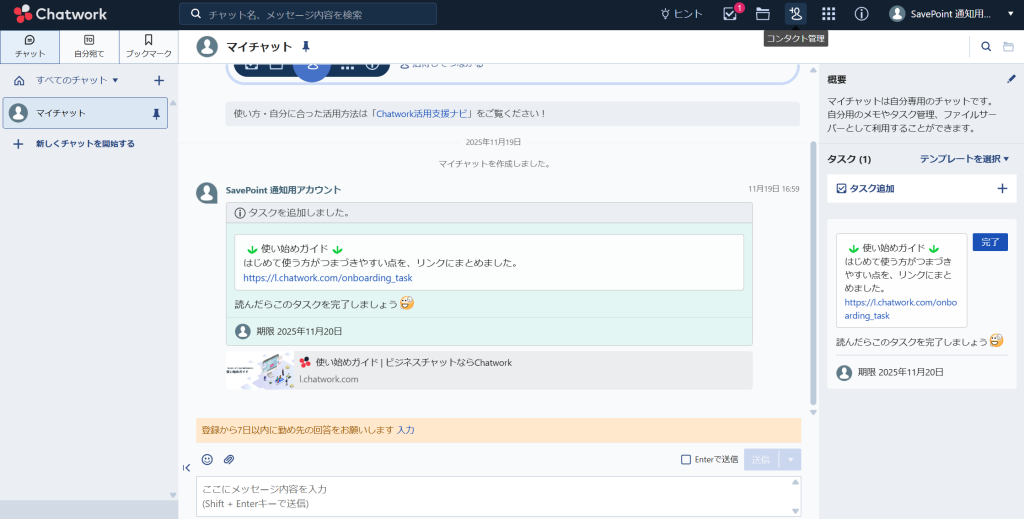This screenshot has height=519, width=1024.
Task: Click the emoji smiley icon
Action: [x=207, y=460]
